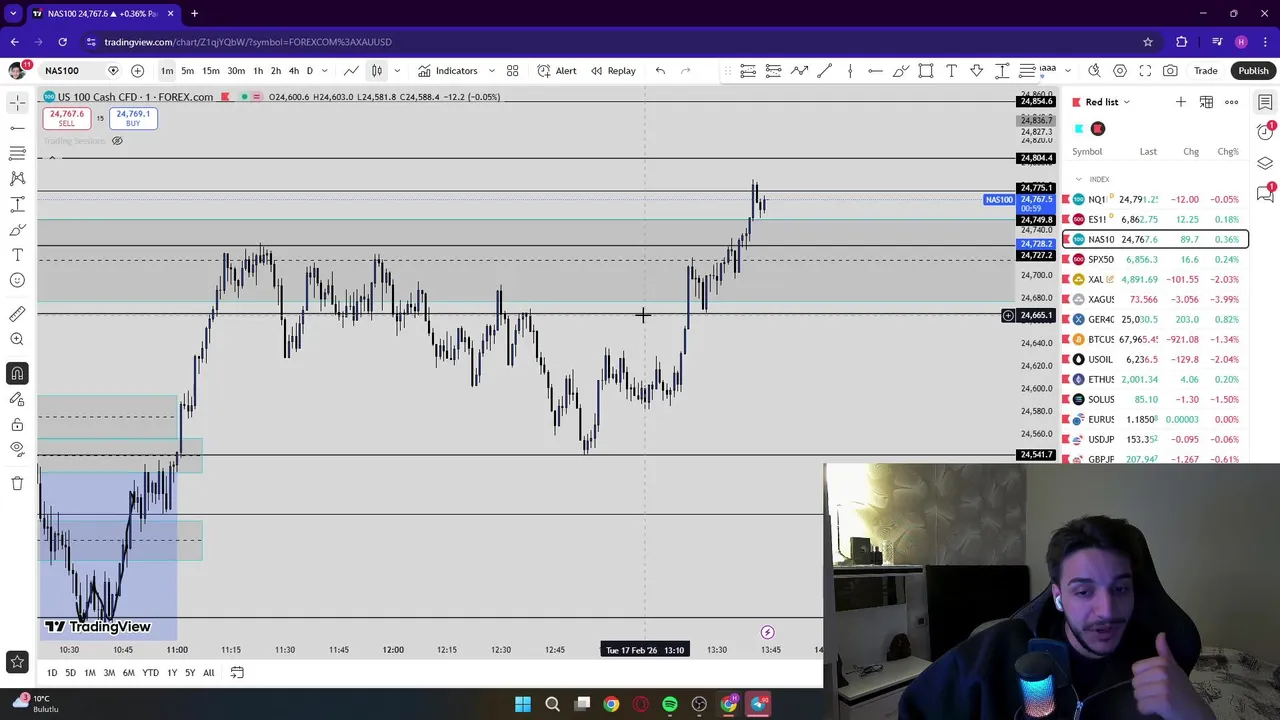Open the Indicators dialog
The height and width of the screenshot is (720, 1280).
(447, 71)
